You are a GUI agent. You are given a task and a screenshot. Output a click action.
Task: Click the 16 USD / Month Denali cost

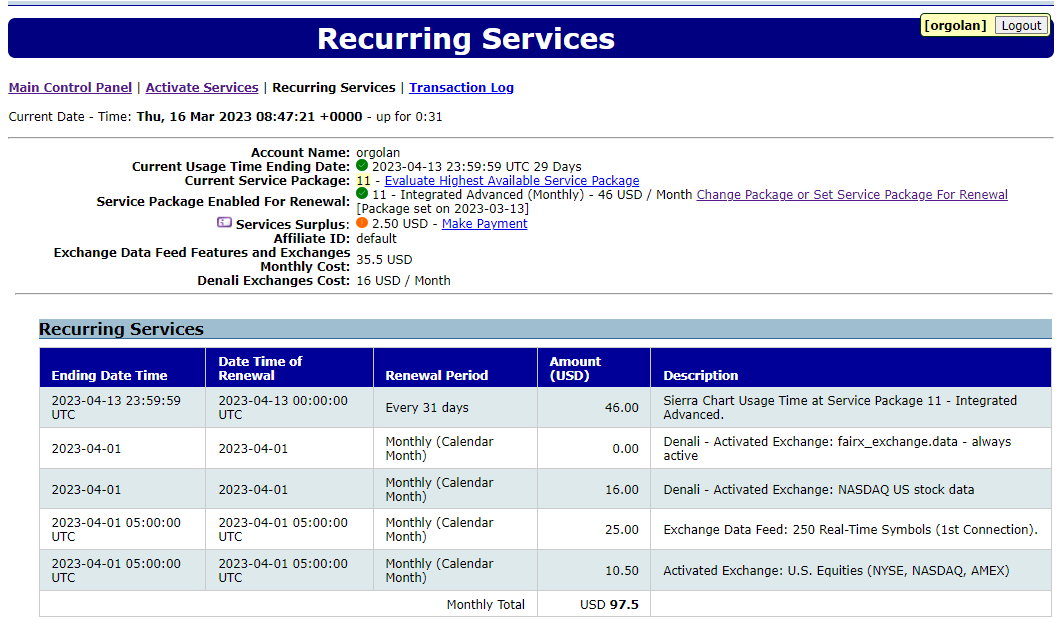[x=403, y=280]
